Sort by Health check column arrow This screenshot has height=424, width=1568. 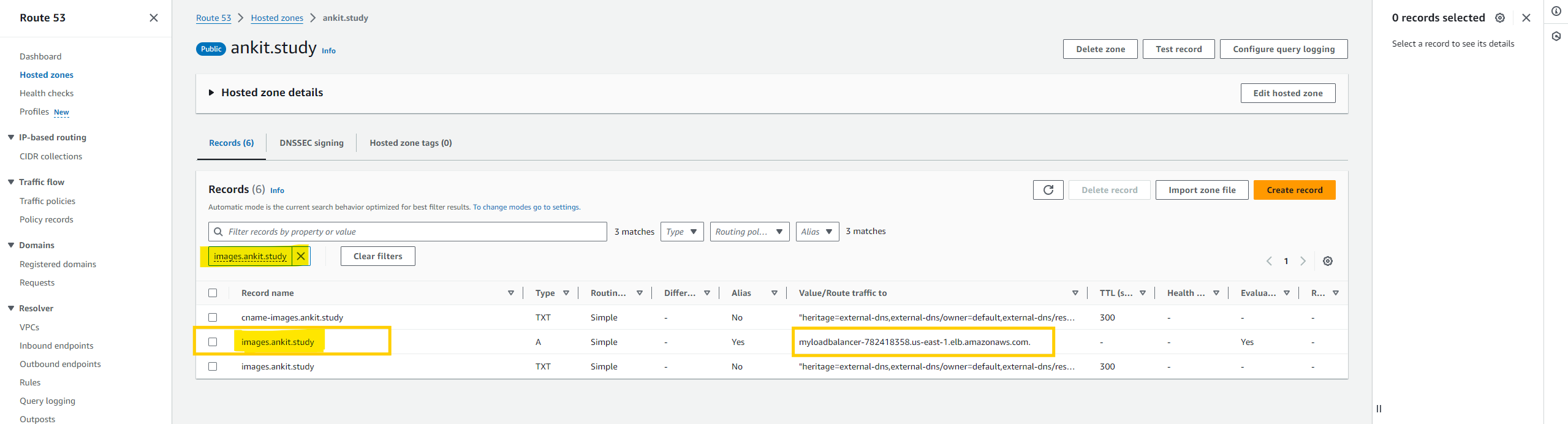coord(1216,293)
